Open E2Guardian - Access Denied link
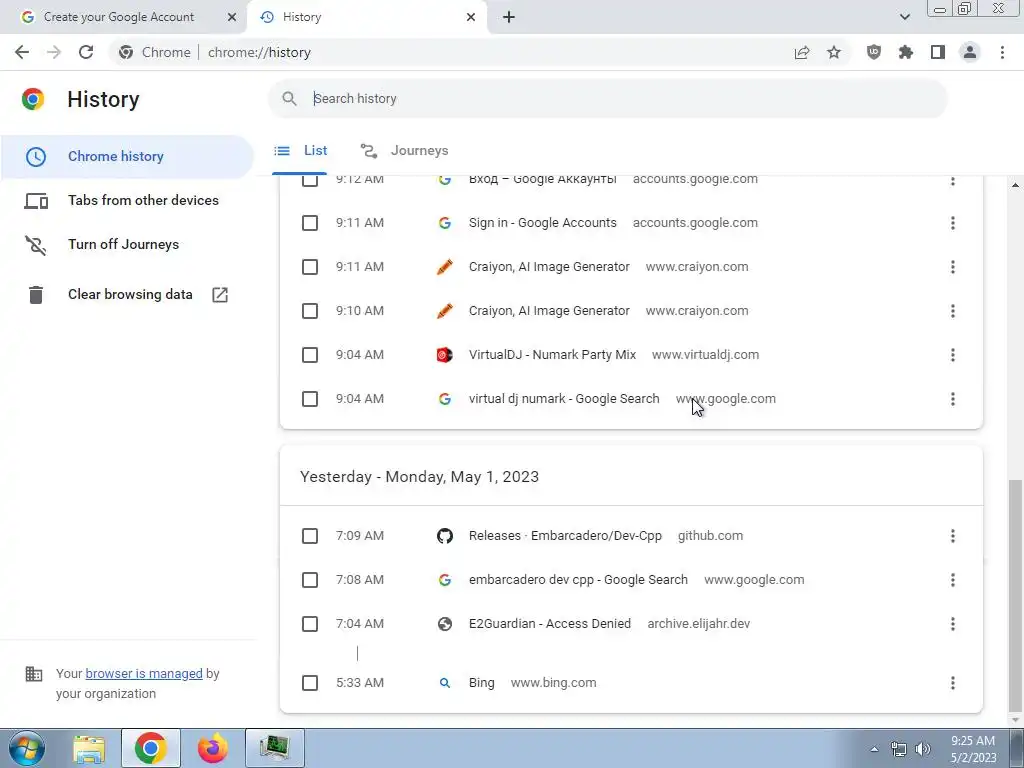 pyautogui.click(x=550, y=624)
